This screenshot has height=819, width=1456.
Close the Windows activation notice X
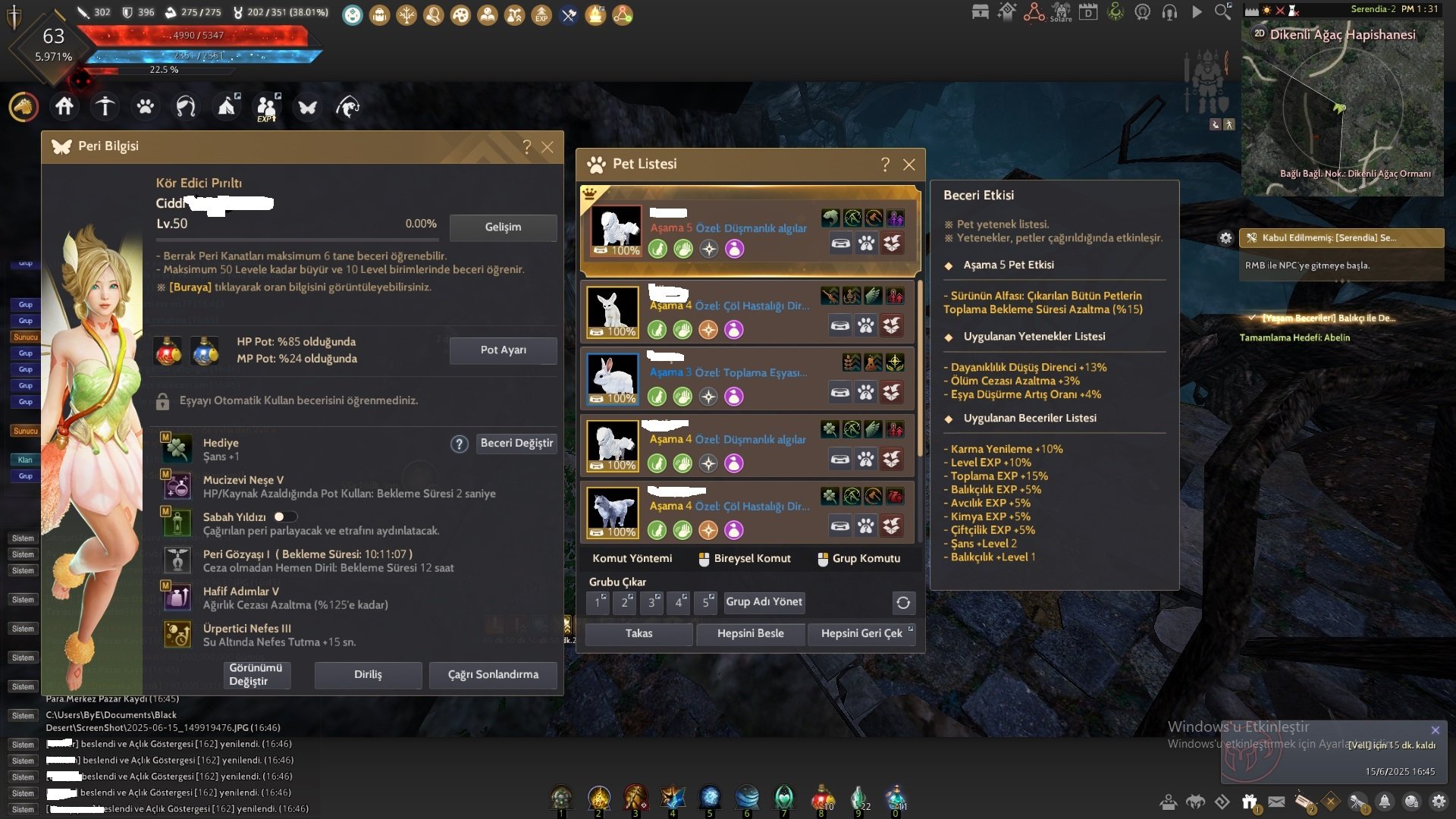coord(1435,730)
